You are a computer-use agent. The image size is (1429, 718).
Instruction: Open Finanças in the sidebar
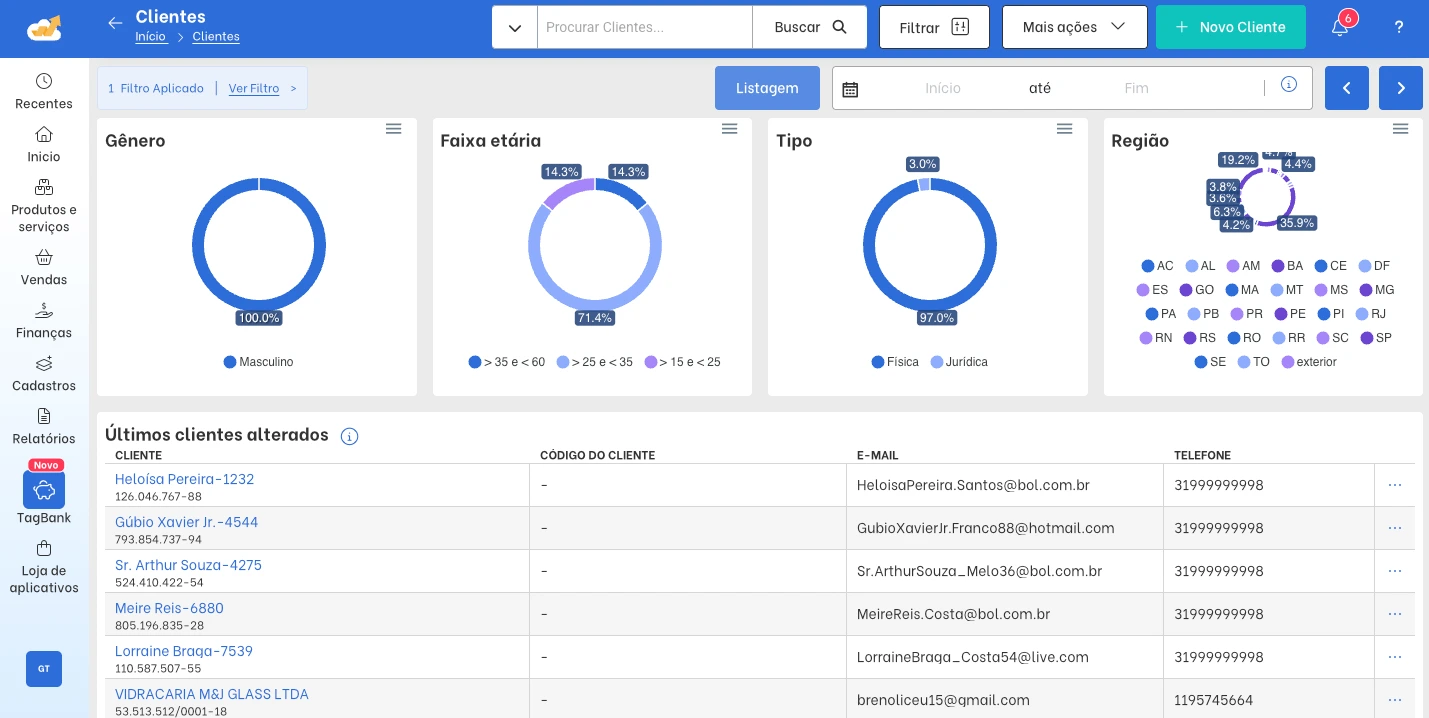(44, 320)
